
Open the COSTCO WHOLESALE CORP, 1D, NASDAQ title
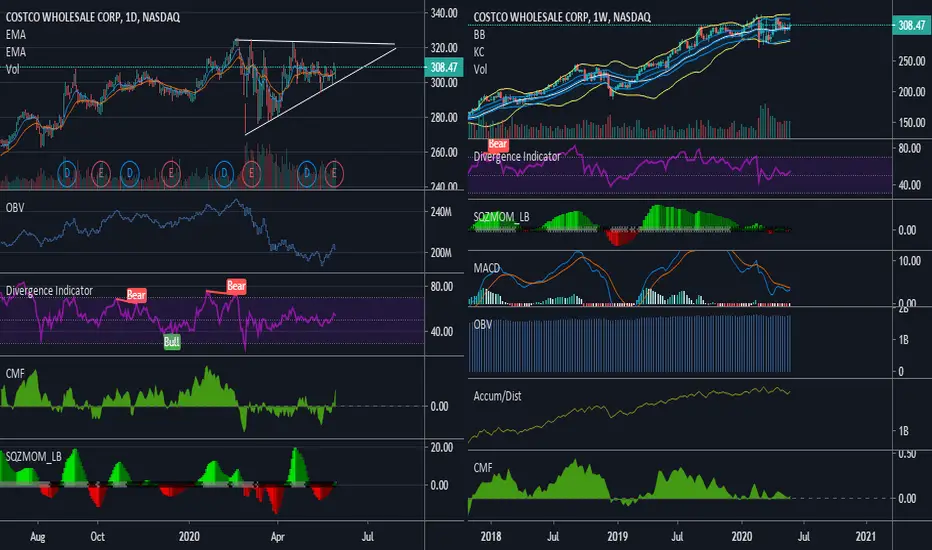coord(93,17)
